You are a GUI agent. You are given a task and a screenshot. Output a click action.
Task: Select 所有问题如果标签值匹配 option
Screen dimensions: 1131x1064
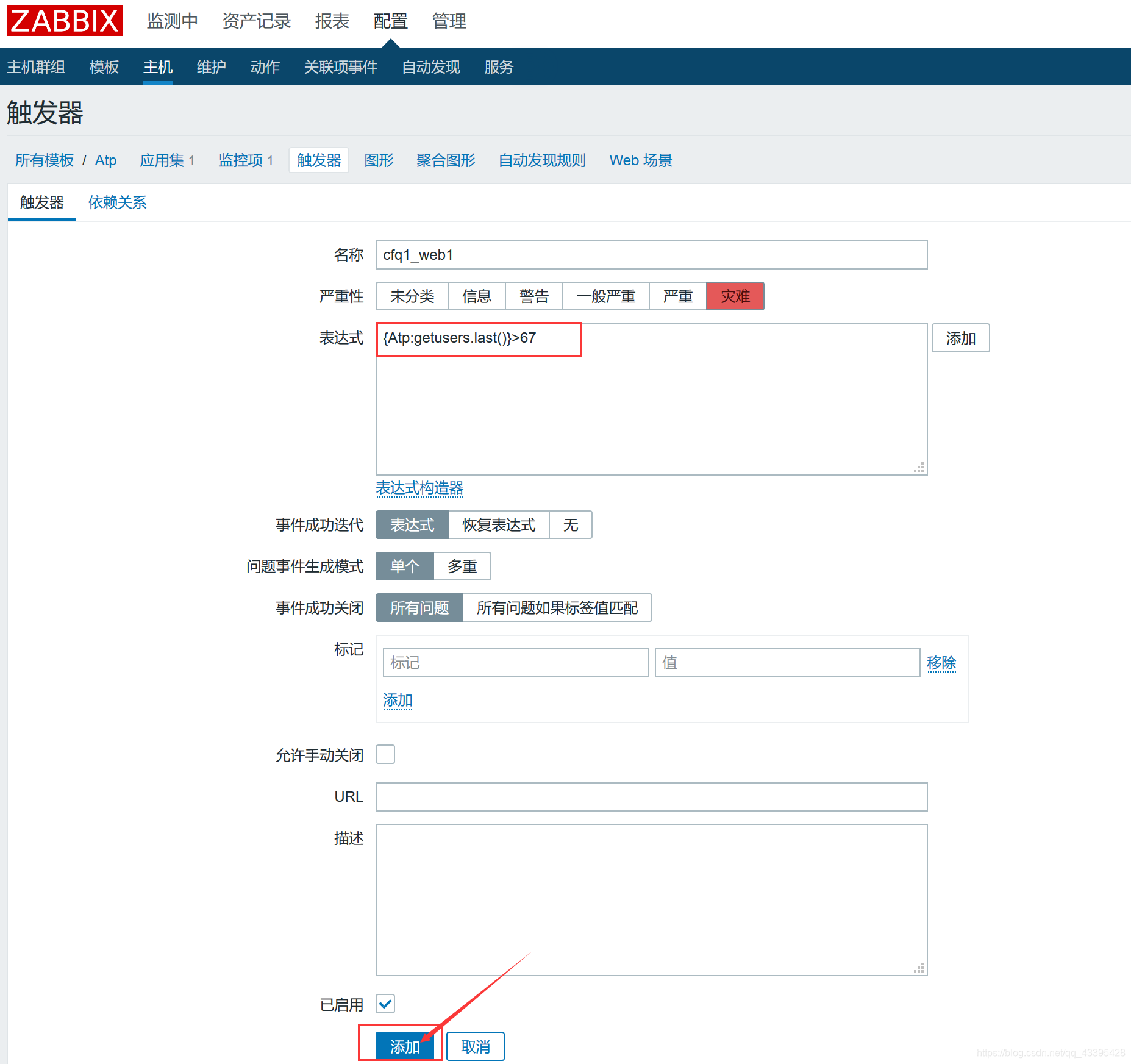[x=557, y=608]
